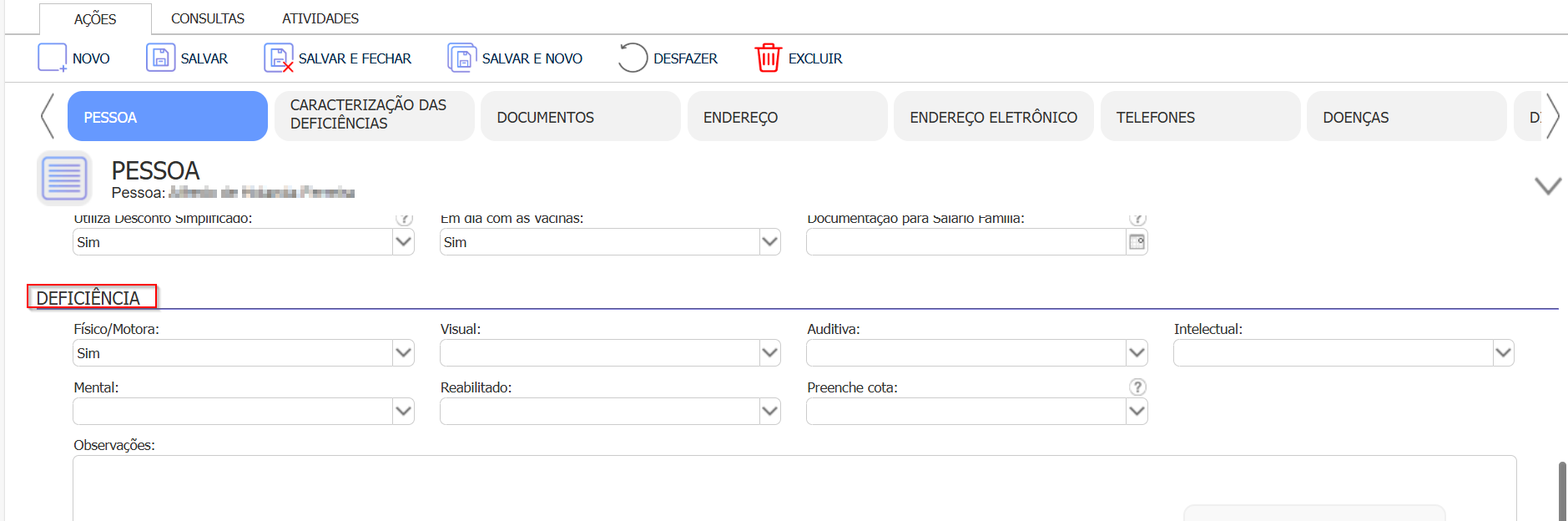Viewport: 1568px width, 521px height.
Task: Collapse the Pessoa panel chevron
Action: pyautogui.click(x=1548, y=185)
